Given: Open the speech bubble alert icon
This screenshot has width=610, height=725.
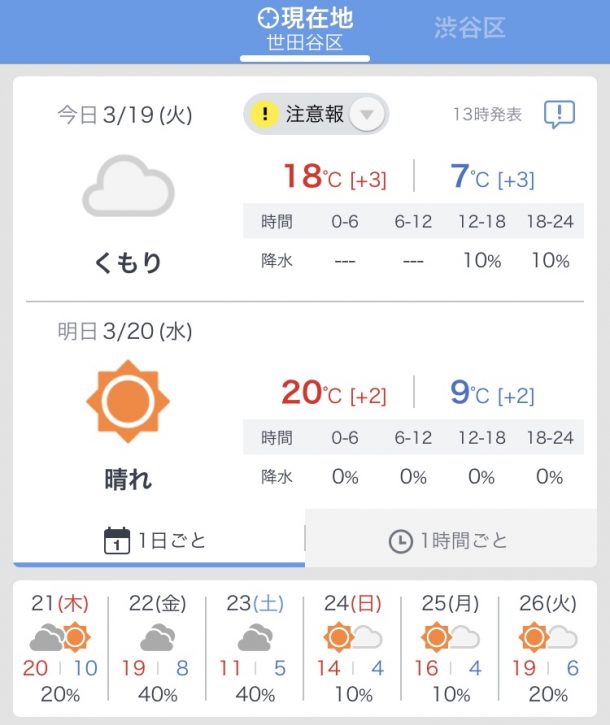Looking at the screenshot, I should (x=559, y=114).
